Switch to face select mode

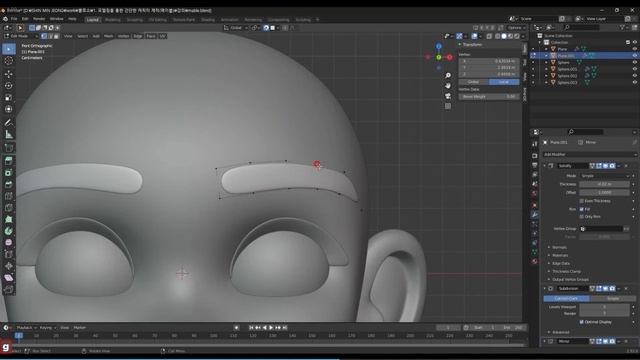(x=56, y=36)
